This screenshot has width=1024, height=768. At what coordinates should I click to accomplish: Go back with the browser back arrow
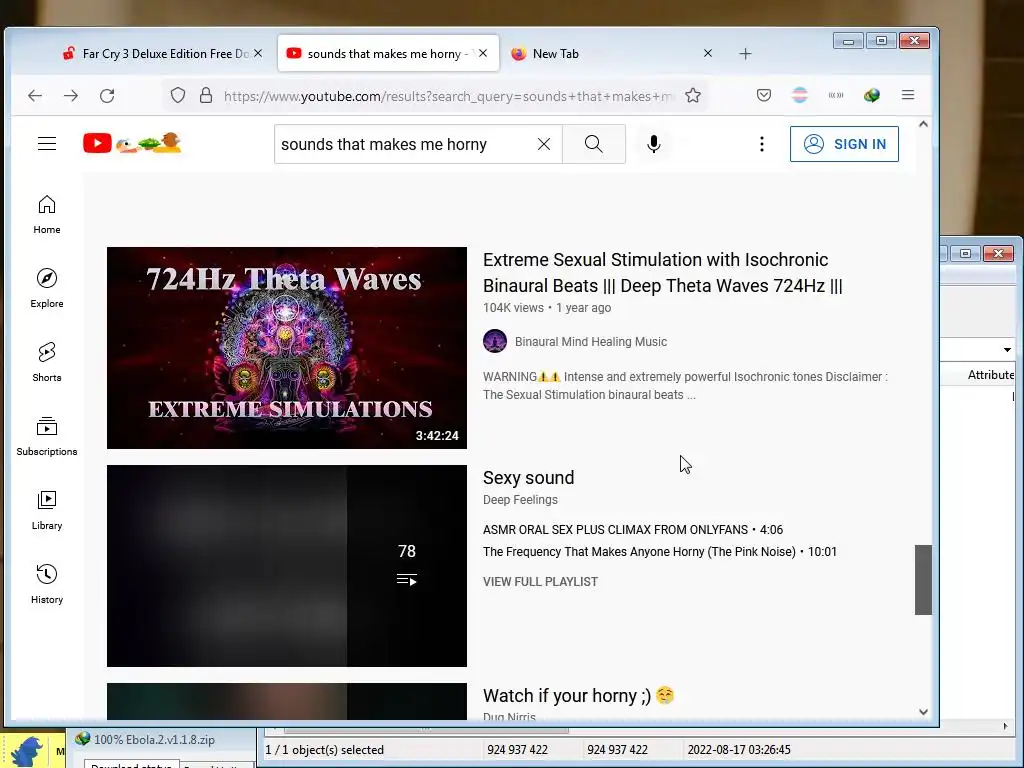[x=35, y=96]
